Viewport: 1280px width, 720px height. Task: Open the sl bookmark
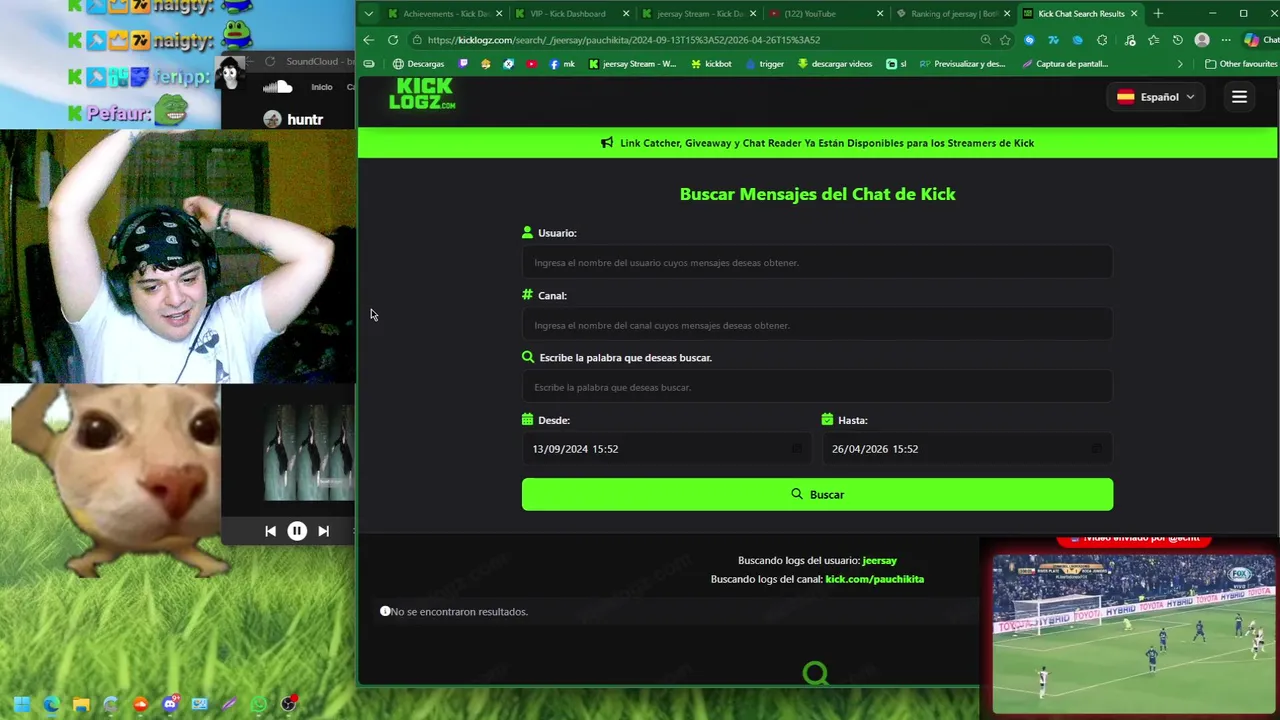[896, 64]
